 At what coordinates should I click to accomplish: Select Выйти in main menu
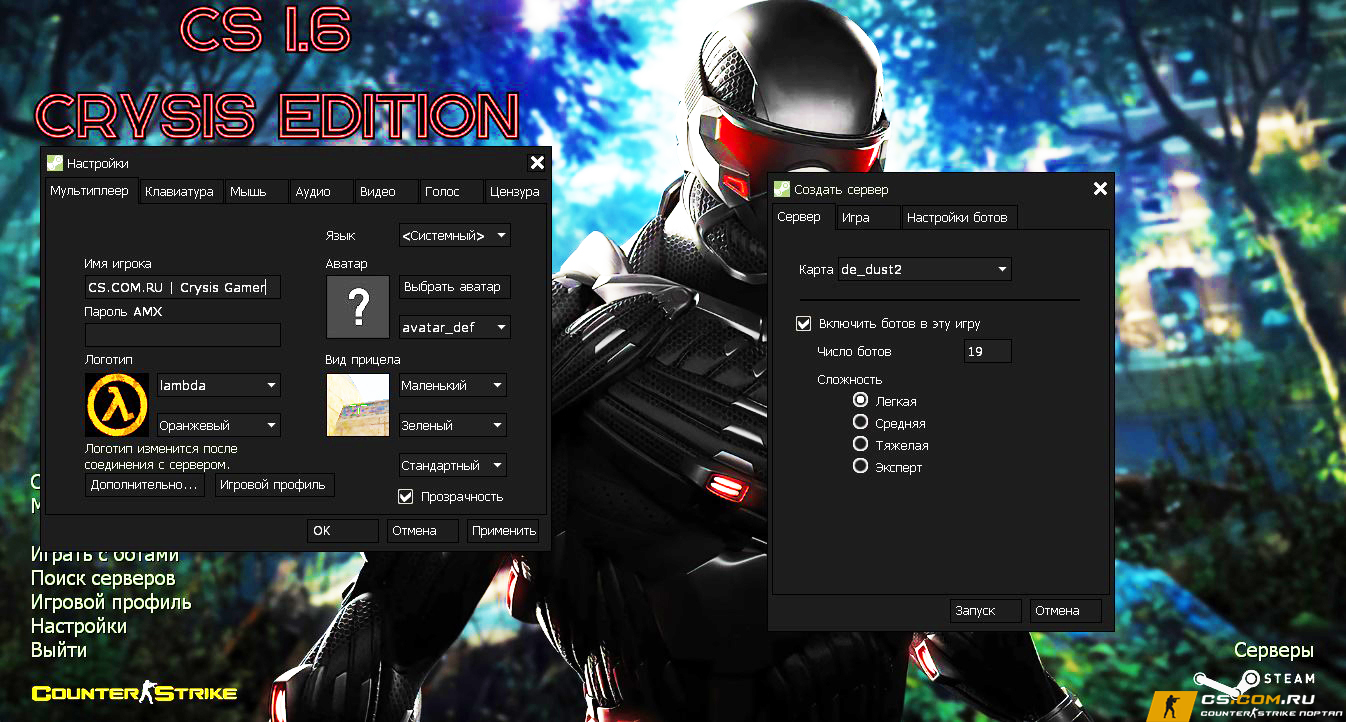pyautogui.click(x=59, y=650)
